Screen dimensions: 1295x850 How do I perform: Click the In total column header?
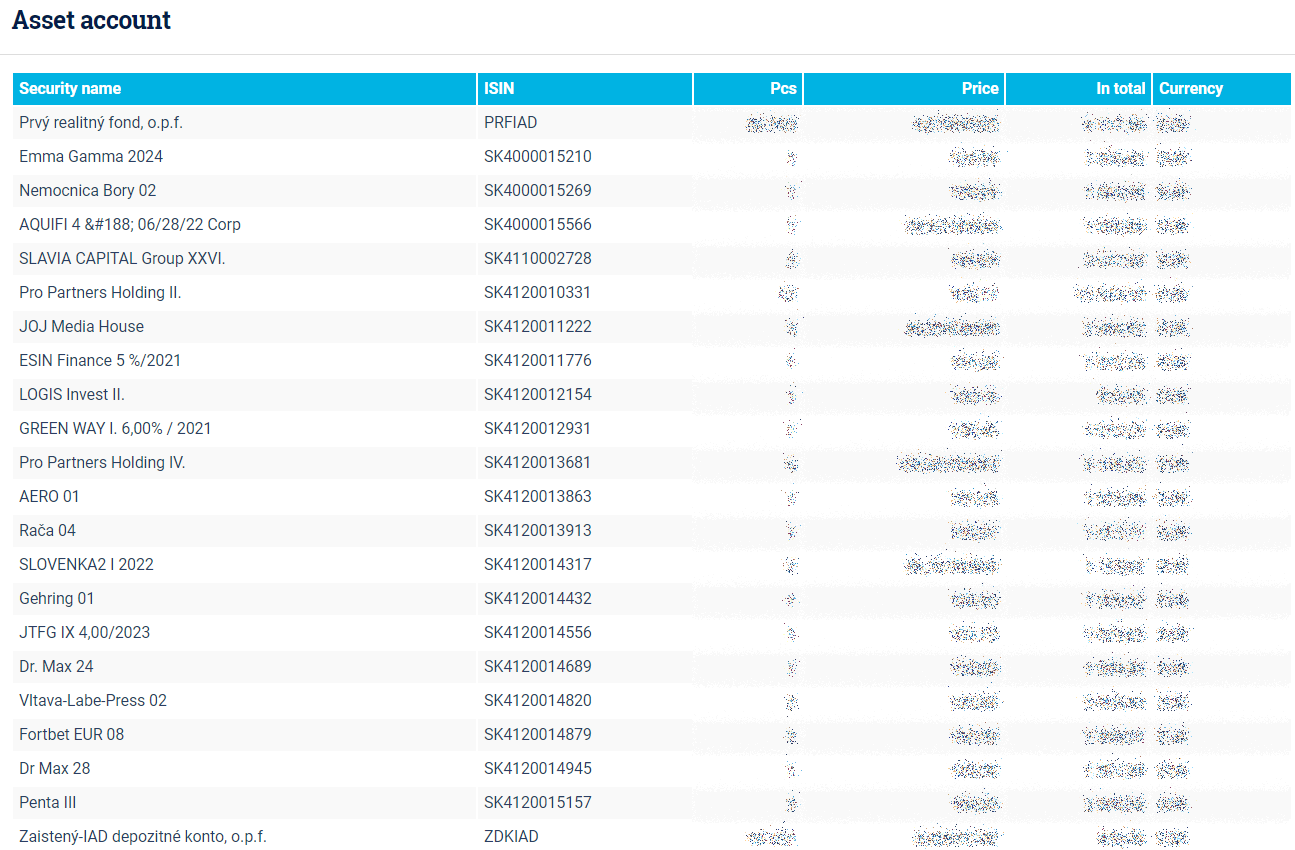pos(1120,88)
